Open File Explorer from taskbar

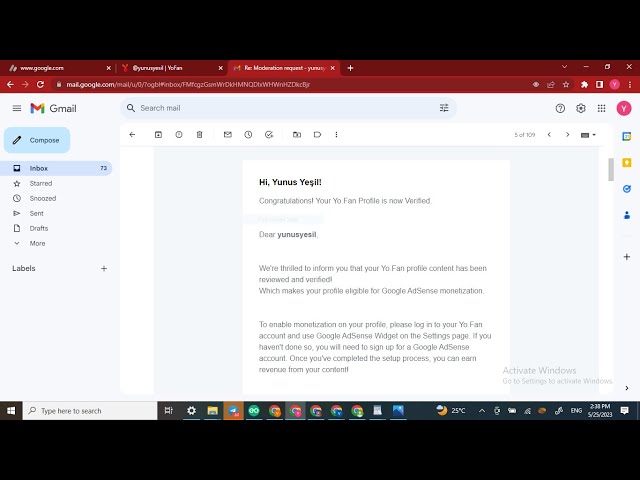coord(212,411)
